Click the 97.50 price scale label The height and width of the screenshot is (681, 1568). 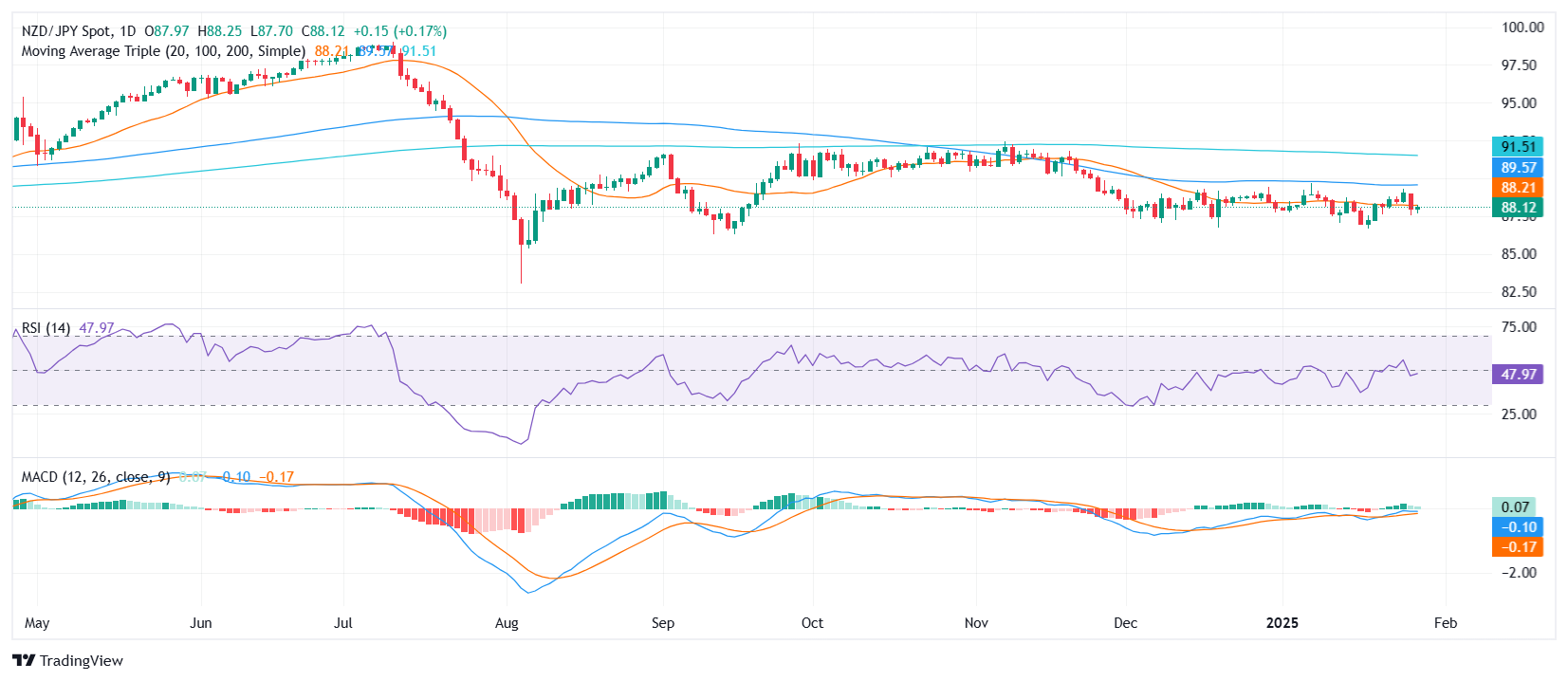pyautogui.click(x=1519, y=65)
